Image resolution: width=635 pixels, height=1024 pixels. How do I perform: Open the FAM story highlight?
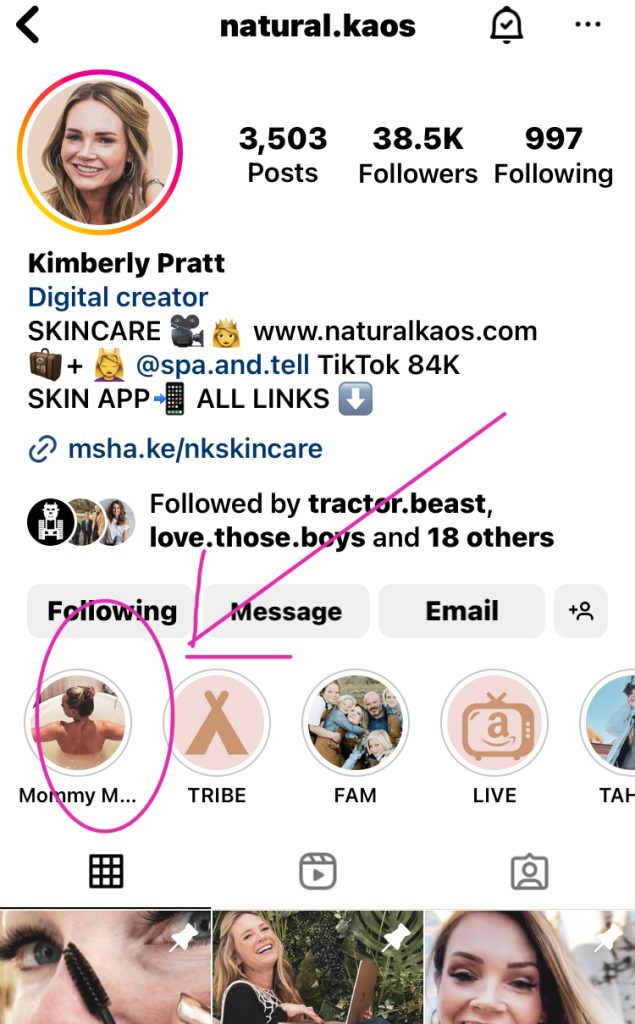coord(355,722)
